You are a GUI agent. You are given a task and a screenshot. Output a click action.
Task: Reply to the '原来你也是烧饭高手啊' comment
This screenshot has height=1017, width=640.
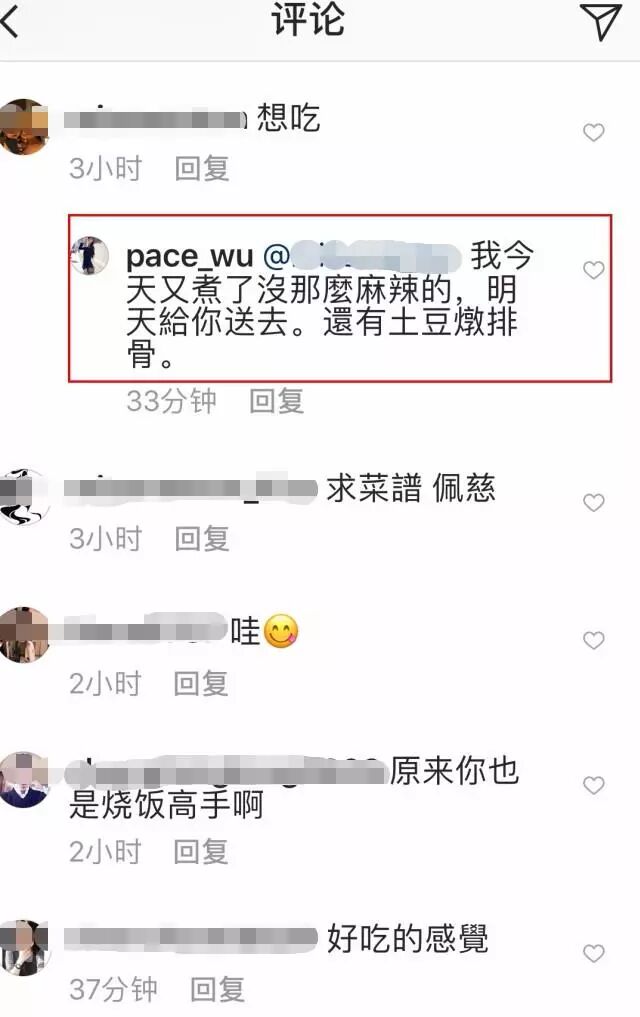coord(201,852)
